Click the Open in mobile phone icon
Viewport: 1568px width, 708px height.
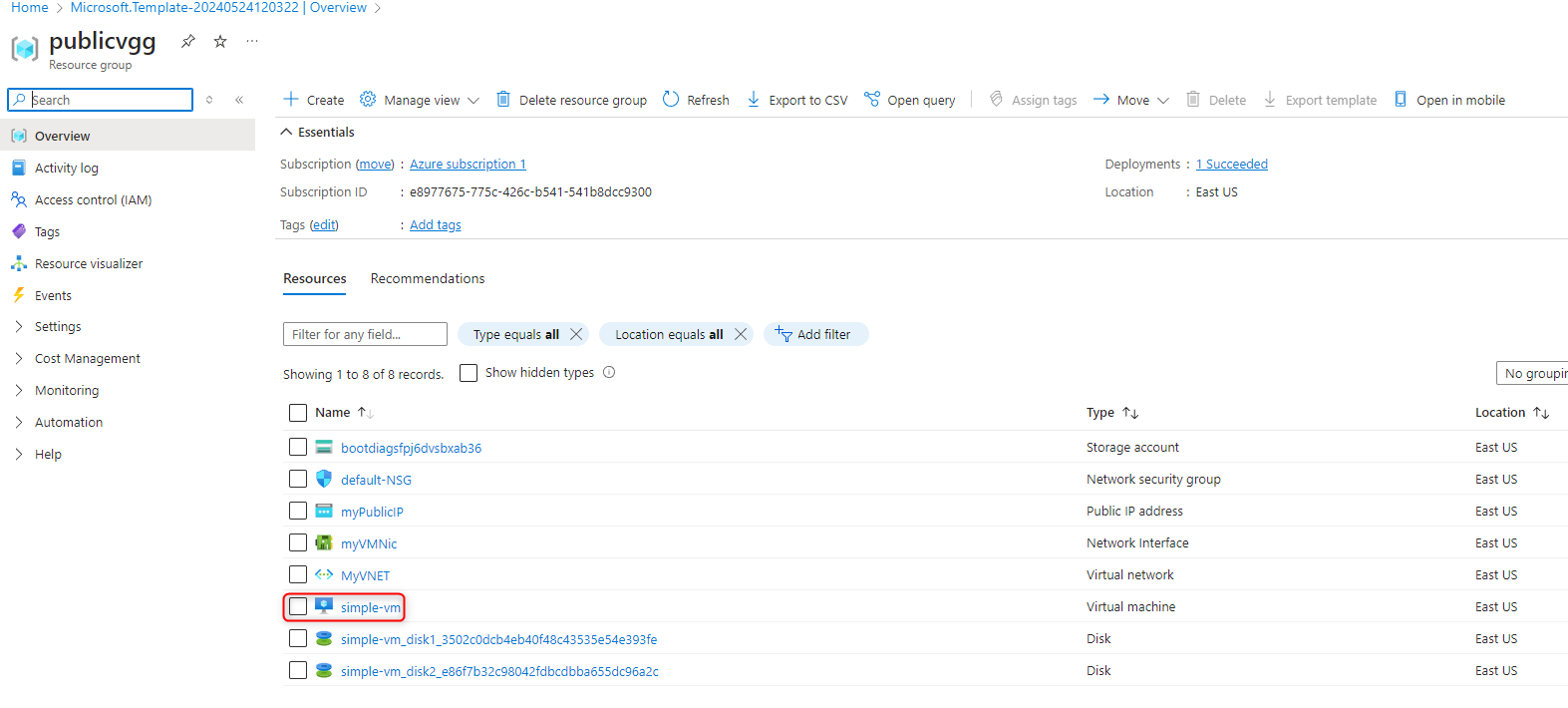[1401, 99]
